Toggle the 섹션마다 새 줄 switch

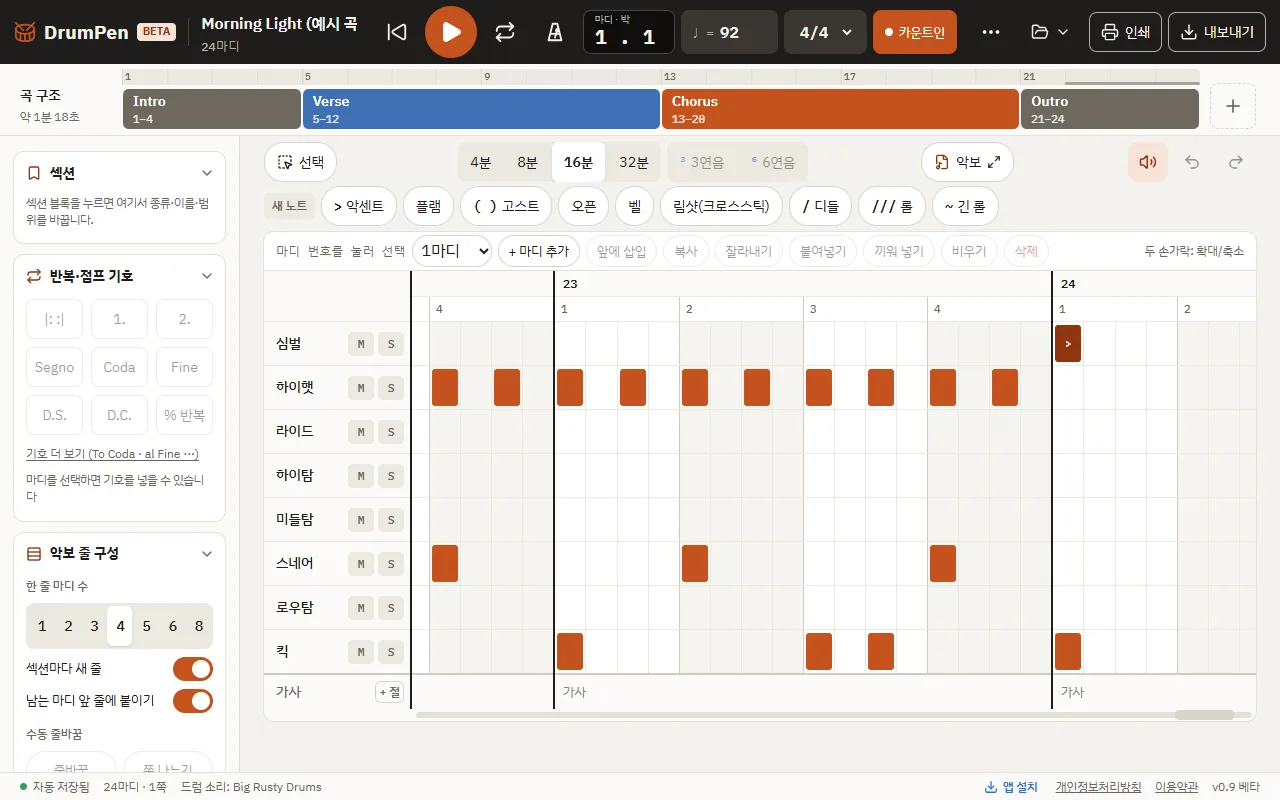tap(193, 669)
